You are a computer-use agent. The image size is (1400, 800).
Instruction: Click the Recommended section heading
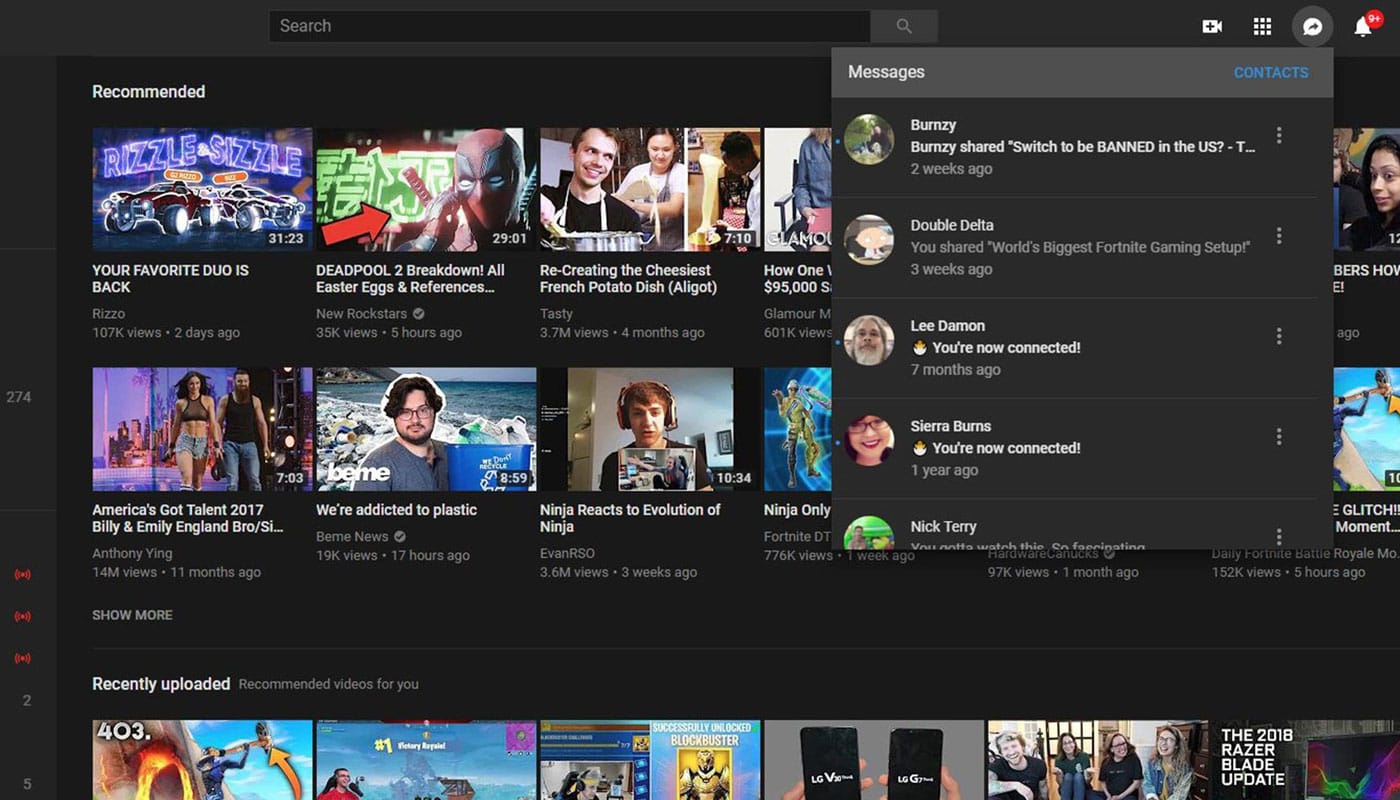[x=149, y=92]
